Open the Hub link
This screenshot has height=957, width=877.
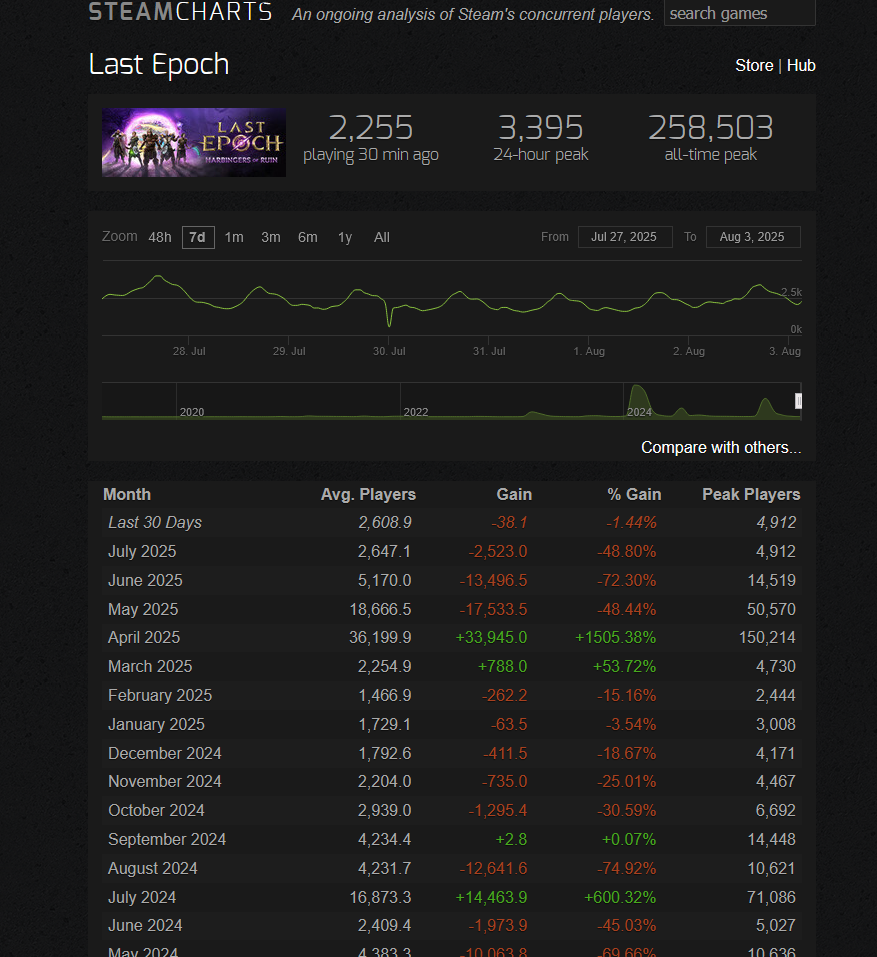coord(801,65)
